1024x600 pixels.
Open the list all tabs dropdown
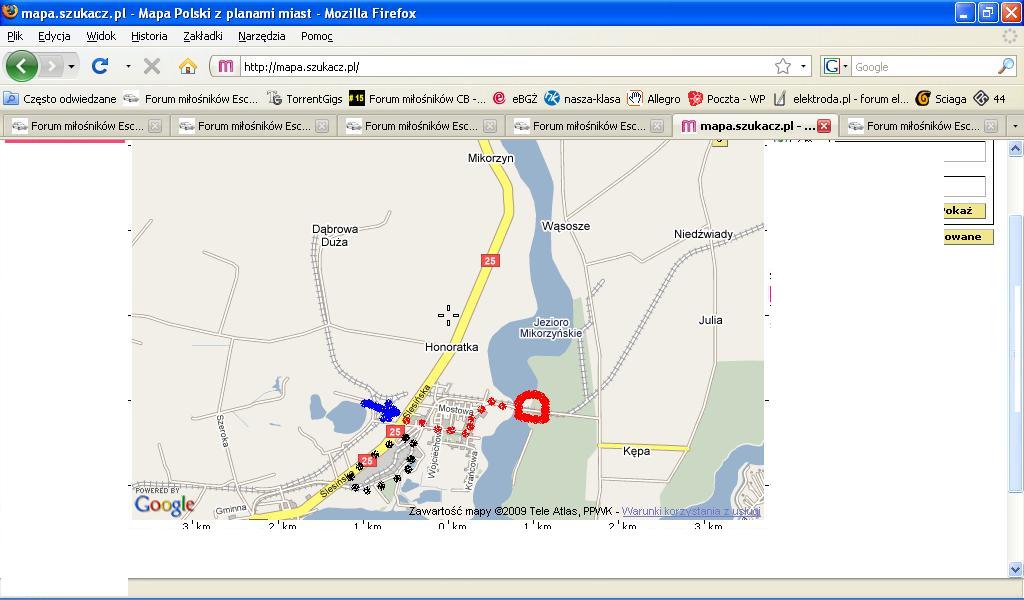tap(1014, 126)
